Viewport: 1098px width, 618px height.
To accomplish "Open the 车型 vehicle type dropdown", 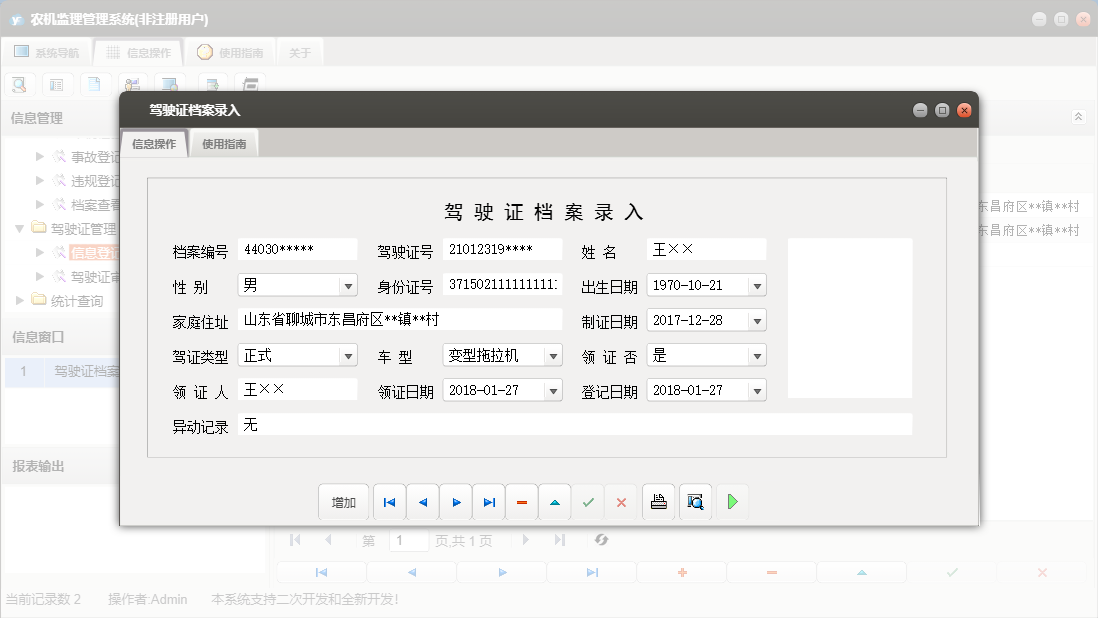I will (552, 355).
